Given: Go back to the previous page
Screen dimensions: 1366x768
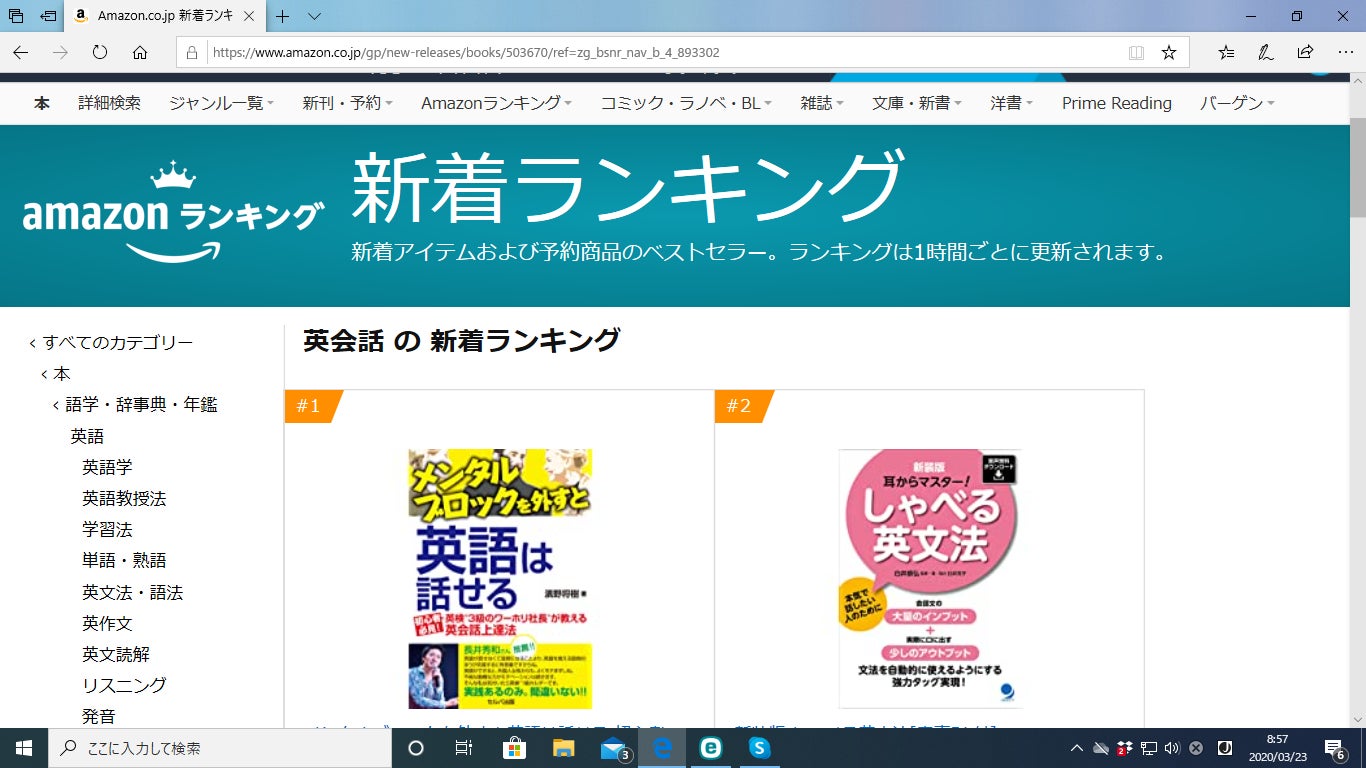Looking at the screenshot, I should [20, 53].
